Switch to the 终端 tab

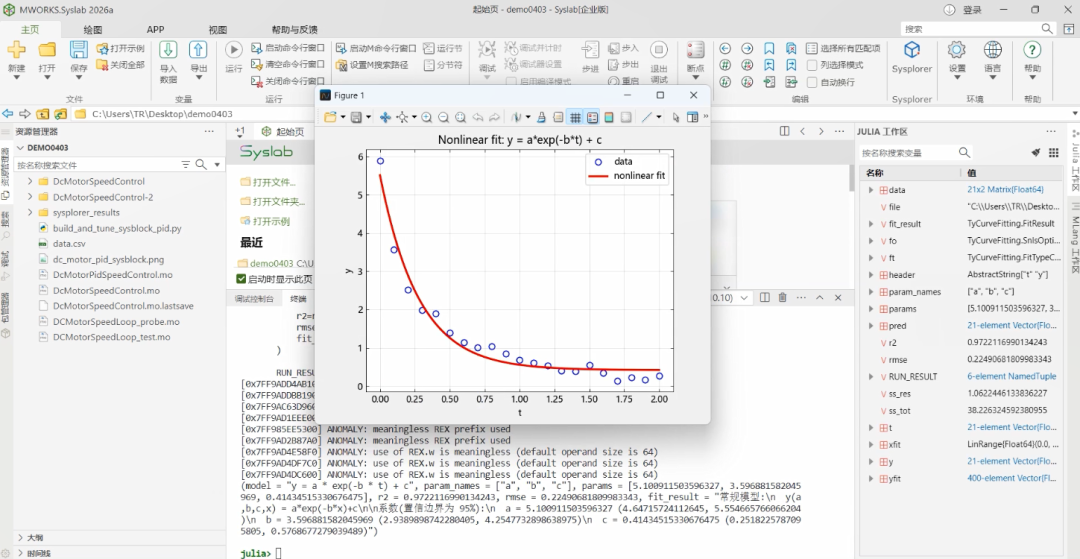click(298, 299)
